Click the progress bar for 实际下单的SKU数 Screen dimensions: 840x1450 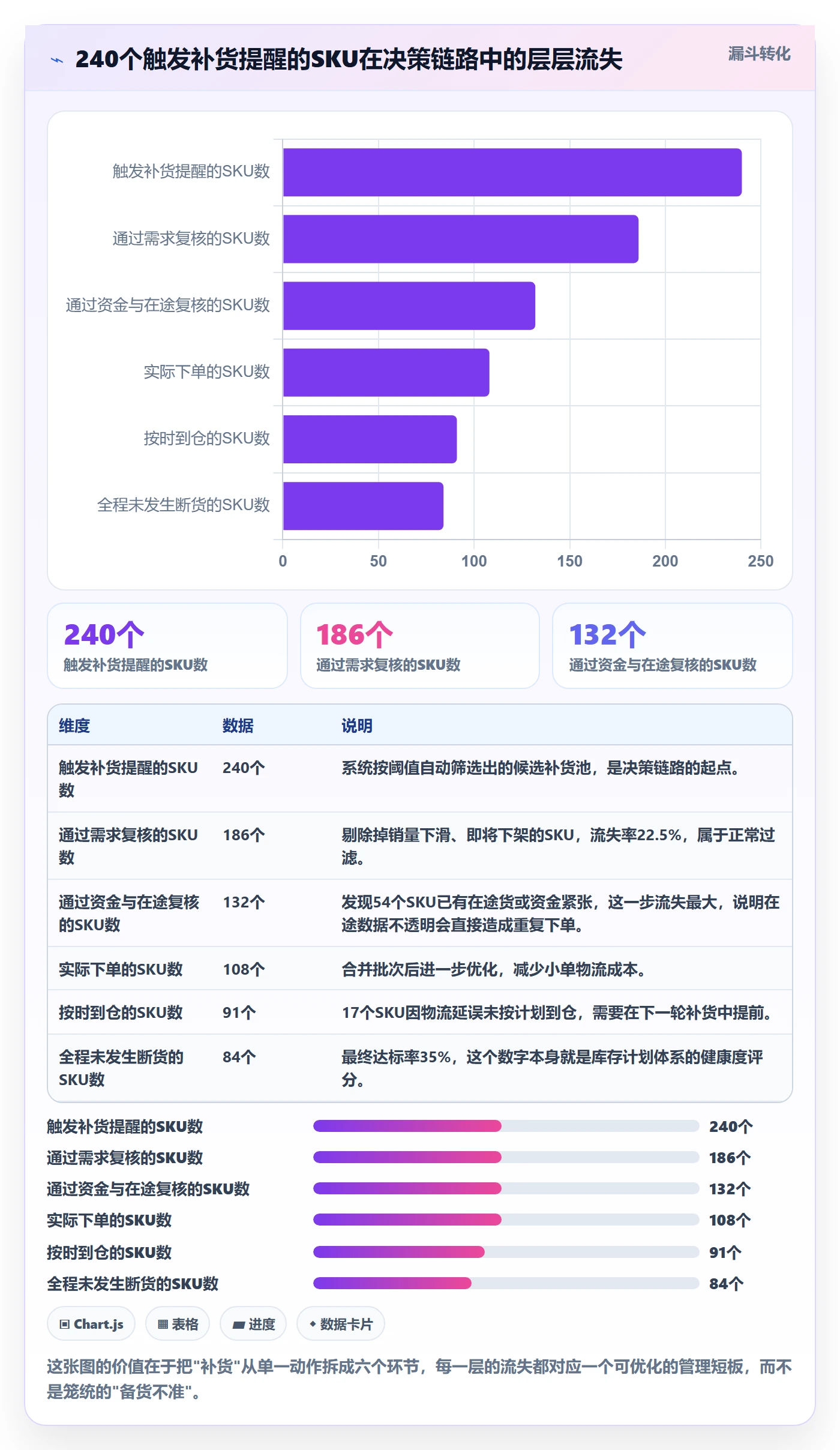tap(506, 1220)
